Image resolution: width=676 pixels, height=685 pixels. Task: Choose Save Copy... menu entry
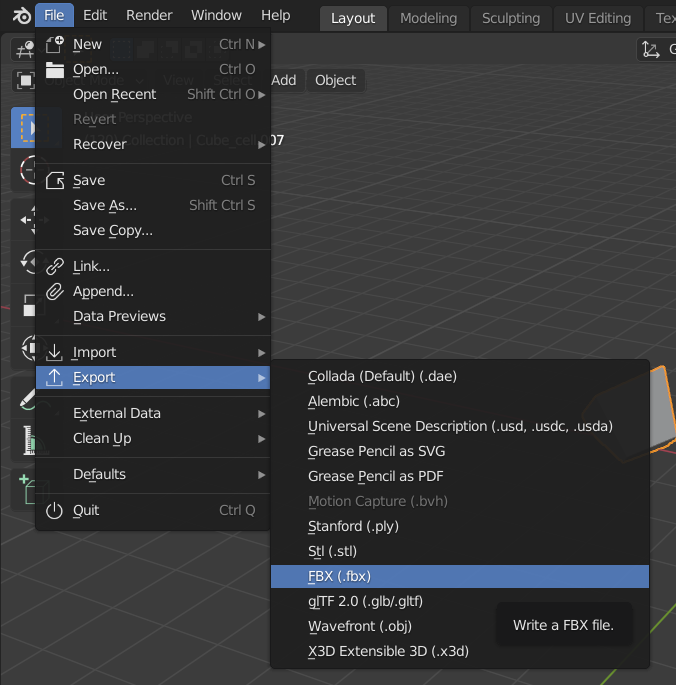(x=153, y=230)
